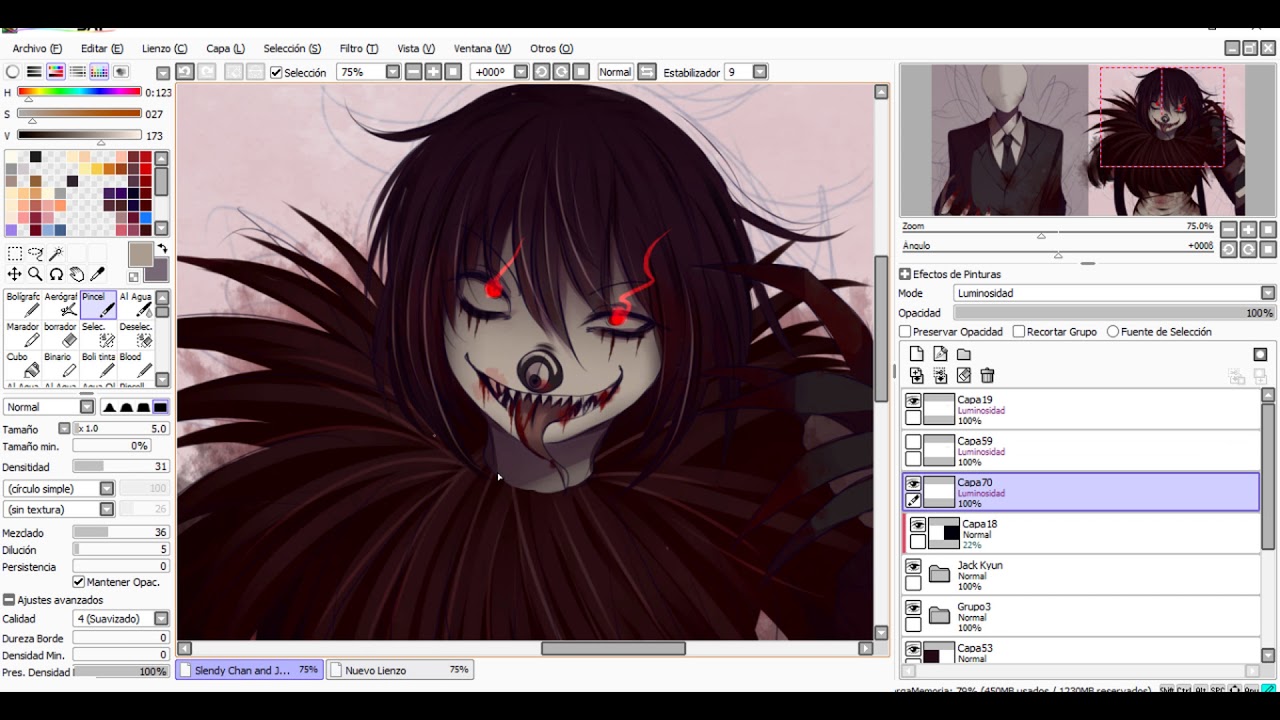Toggle the Selección checkbox
The height and width of the screenshot is (720, 1280).
pyautogui.click(x=276, y=73)
